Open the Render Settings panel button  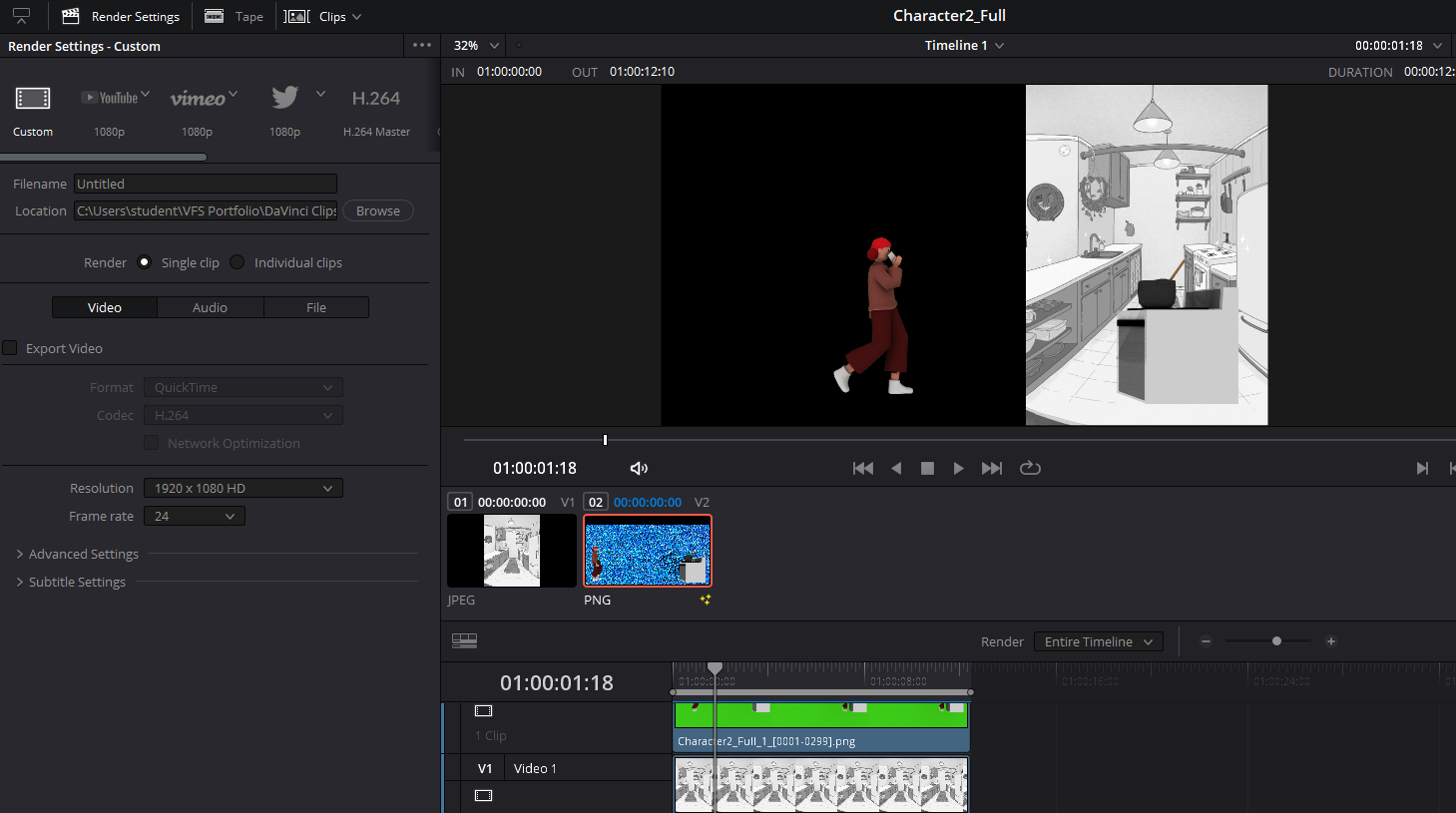click(121, 16)
